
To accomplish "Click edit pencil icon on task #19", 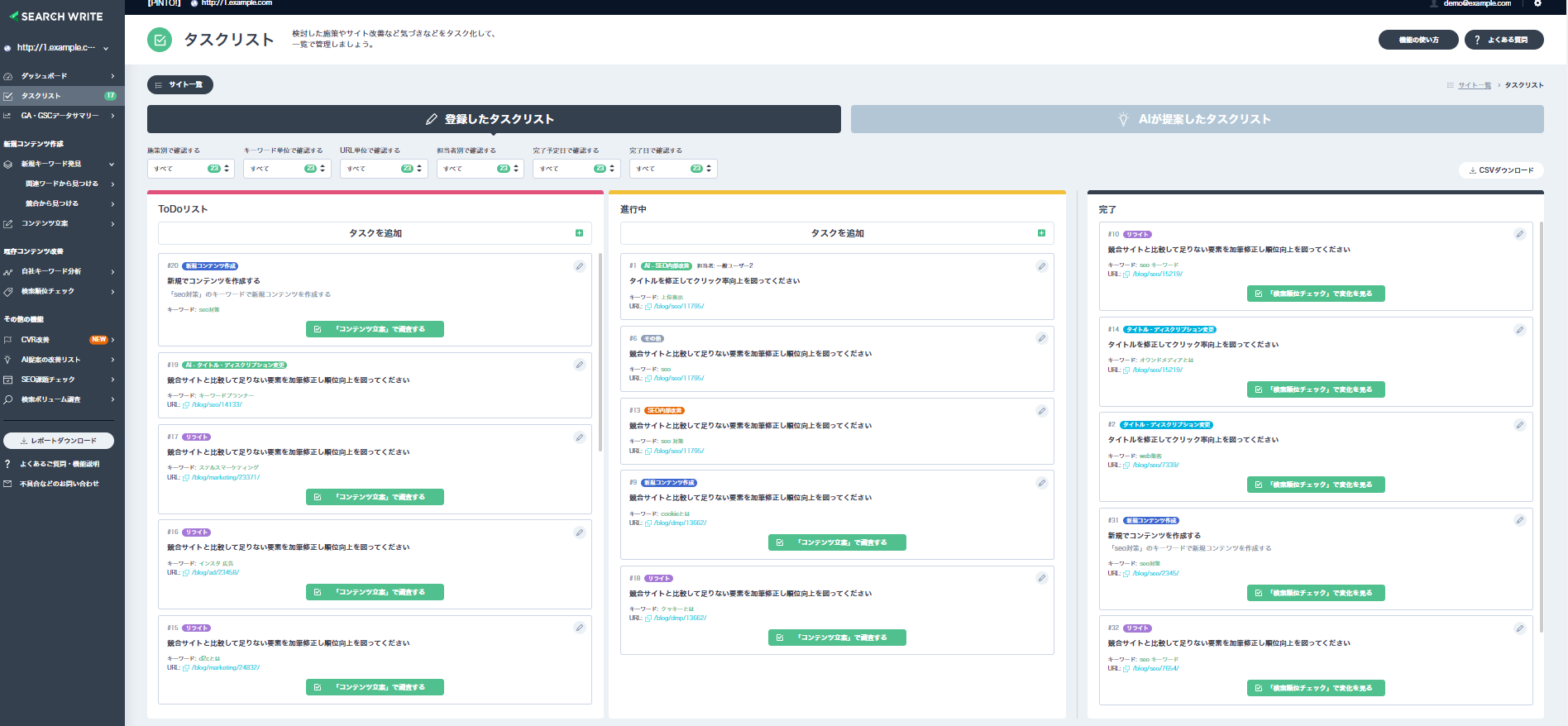I will click(580, 365).
